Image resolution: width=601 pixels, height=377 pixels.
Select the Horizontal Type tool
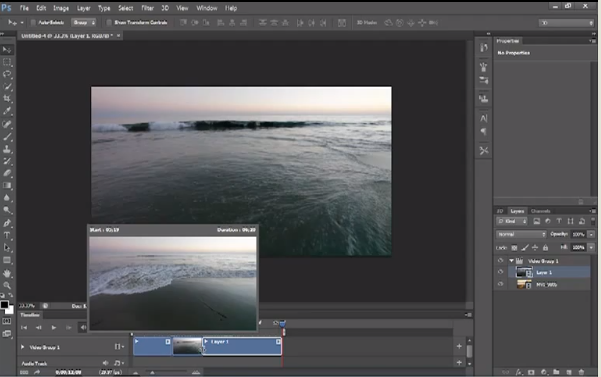[x=7, y=235]
